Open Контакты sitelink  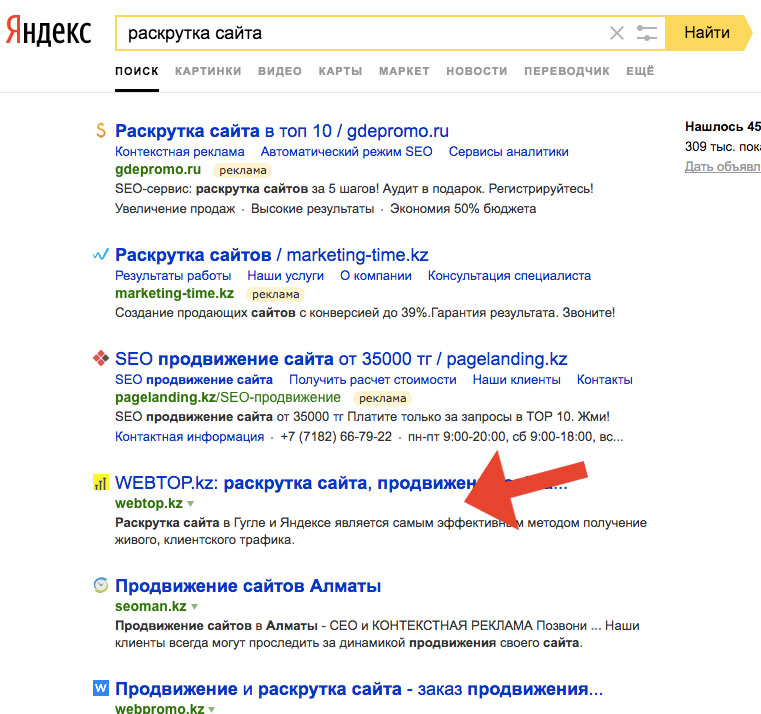(605, 380)
